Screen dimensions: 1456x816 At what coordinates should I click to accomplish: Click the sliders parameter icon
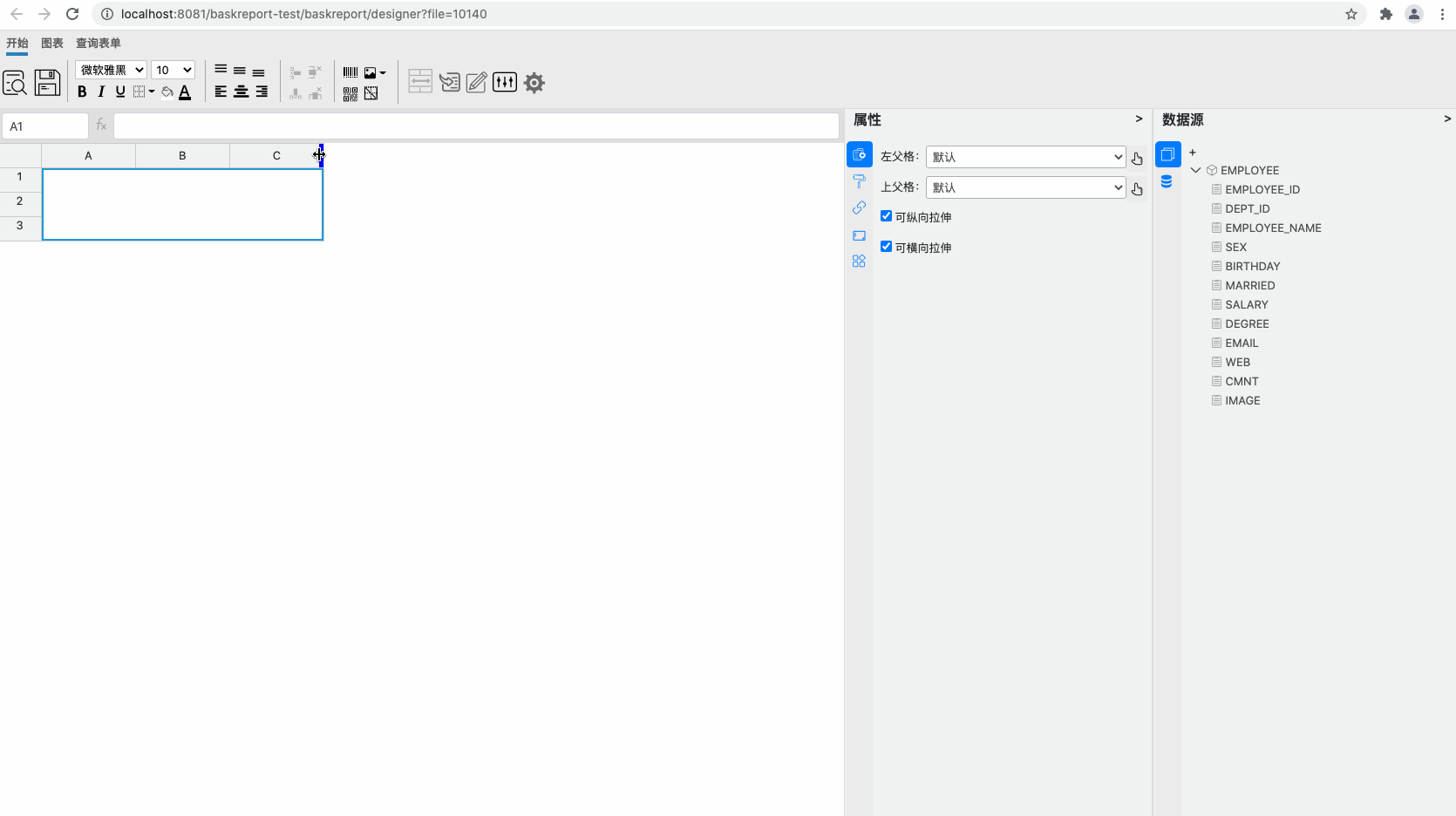click(505, 82)
